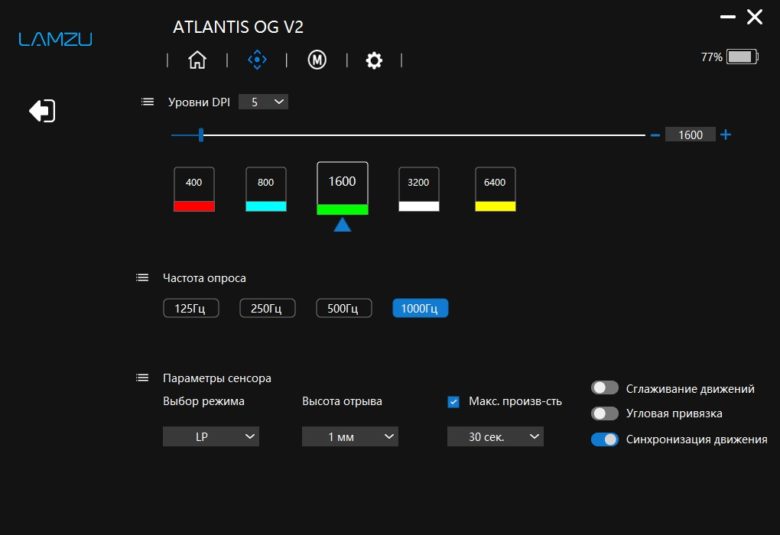Set polling rate to 500Гц

pos(343,309)
